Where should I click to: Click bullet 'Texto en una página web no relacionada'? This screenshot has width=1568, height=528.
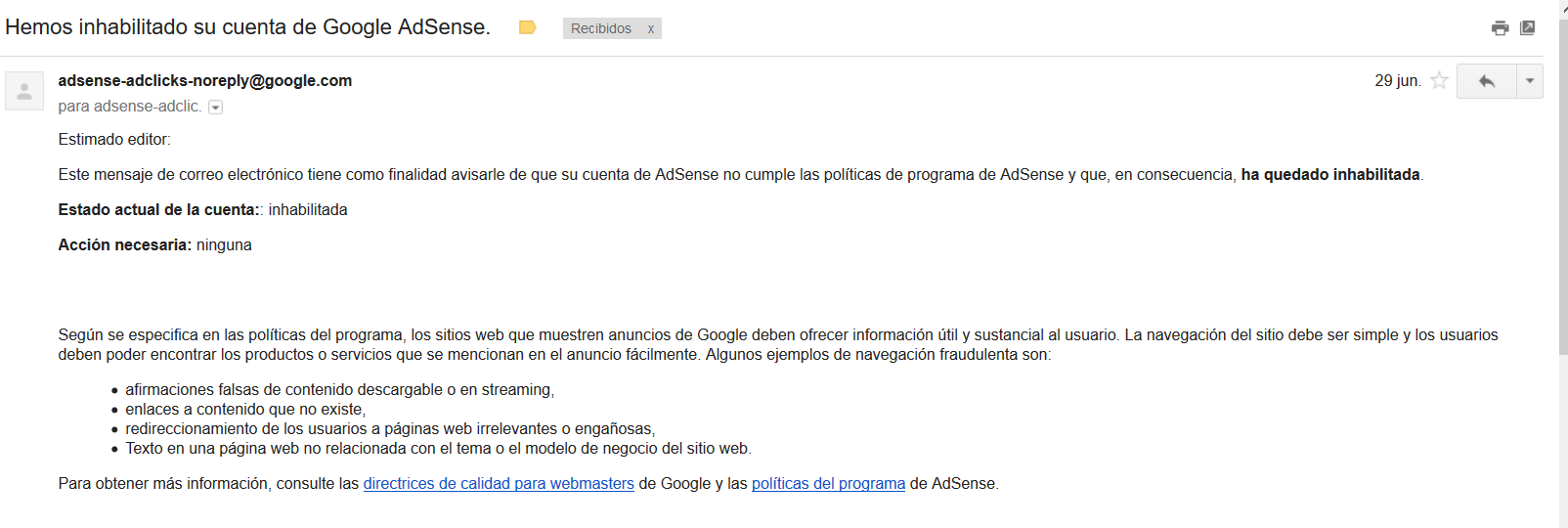pyautogui.click(x=438, y=448)
